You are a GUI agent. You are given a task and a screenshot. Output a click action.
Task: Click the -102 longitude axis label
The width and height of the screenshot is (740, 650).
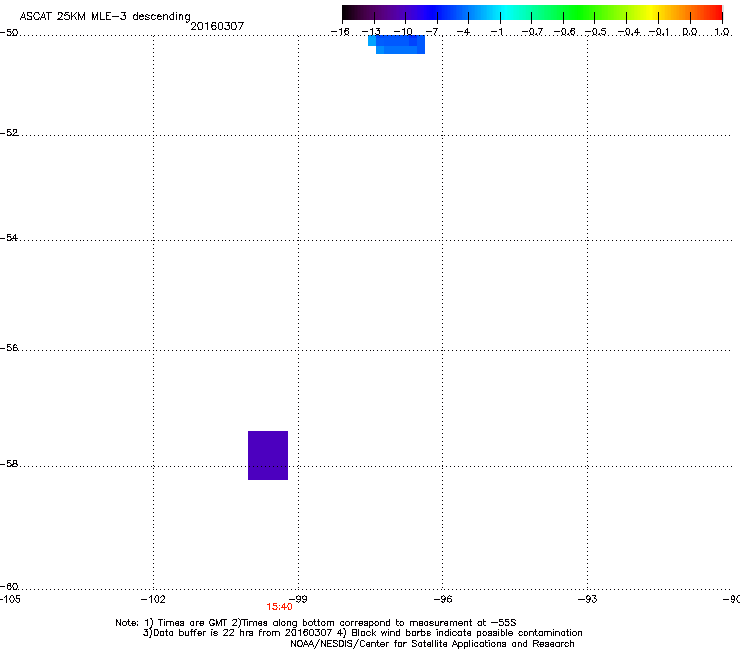pyautogui.click(x=153, y=599)
